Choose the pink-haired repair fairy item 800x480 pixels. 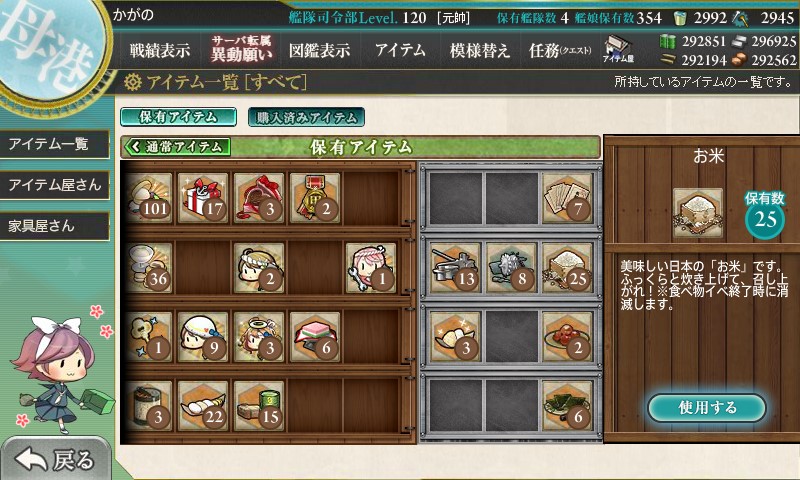coord(371,268)
